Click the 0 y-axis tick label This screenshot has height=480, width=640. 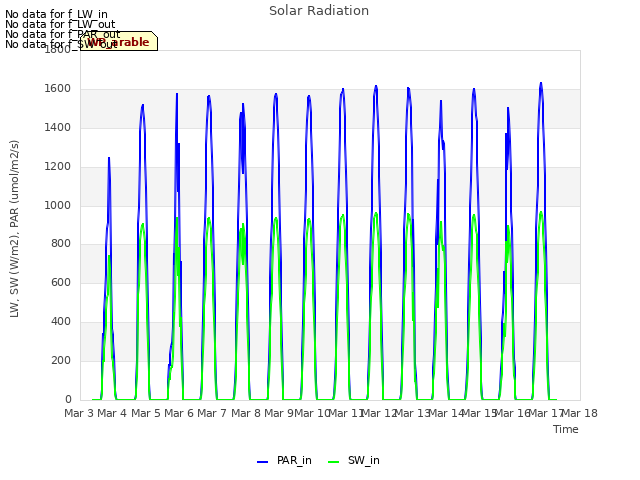68,399
